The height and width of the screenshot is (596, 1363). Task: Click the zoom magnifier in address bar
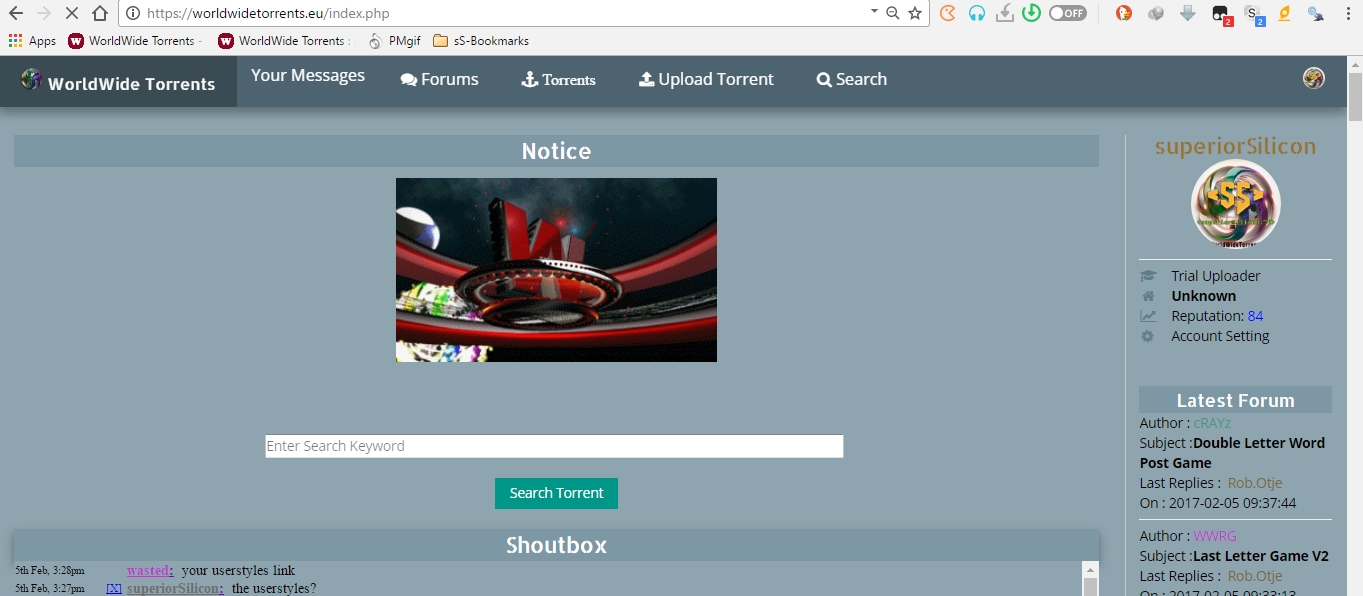tap(893, 13)
